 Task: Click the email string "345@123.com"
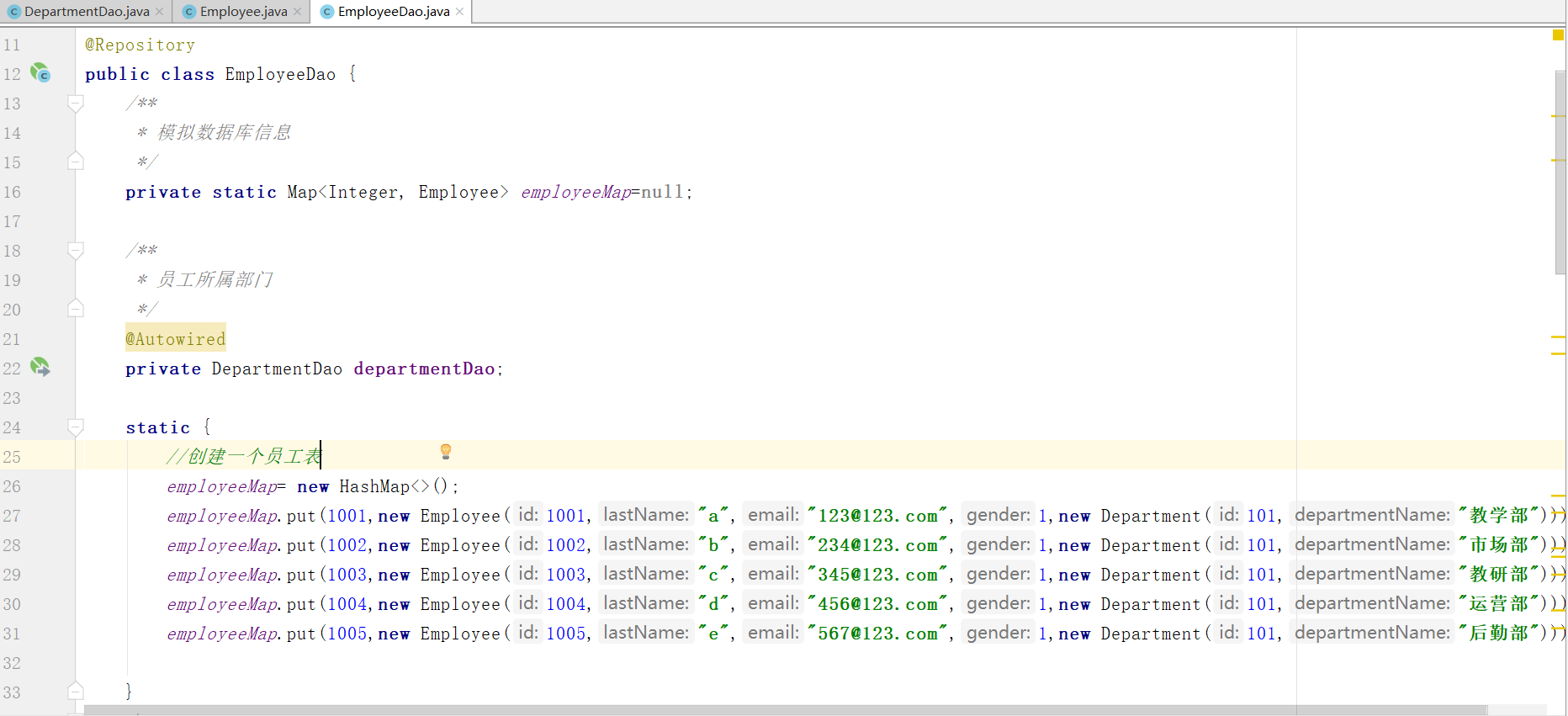click(877, 575)
